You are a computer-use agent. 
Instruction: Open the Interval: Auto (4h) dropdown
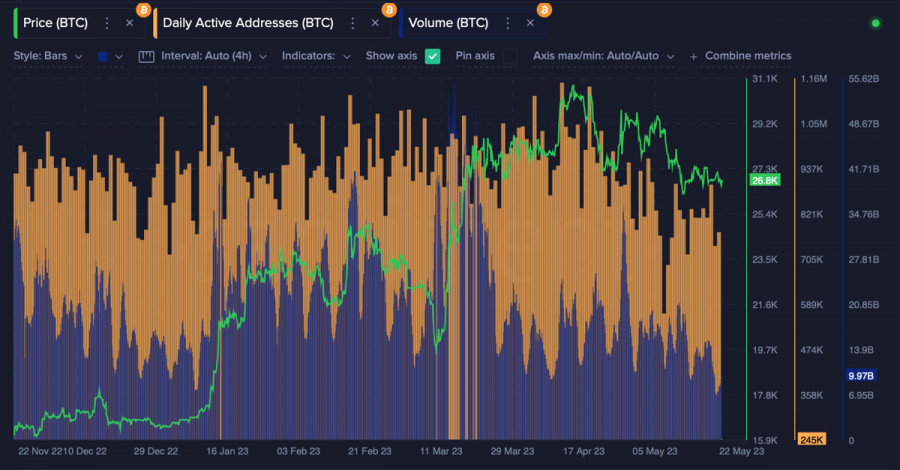212,56
